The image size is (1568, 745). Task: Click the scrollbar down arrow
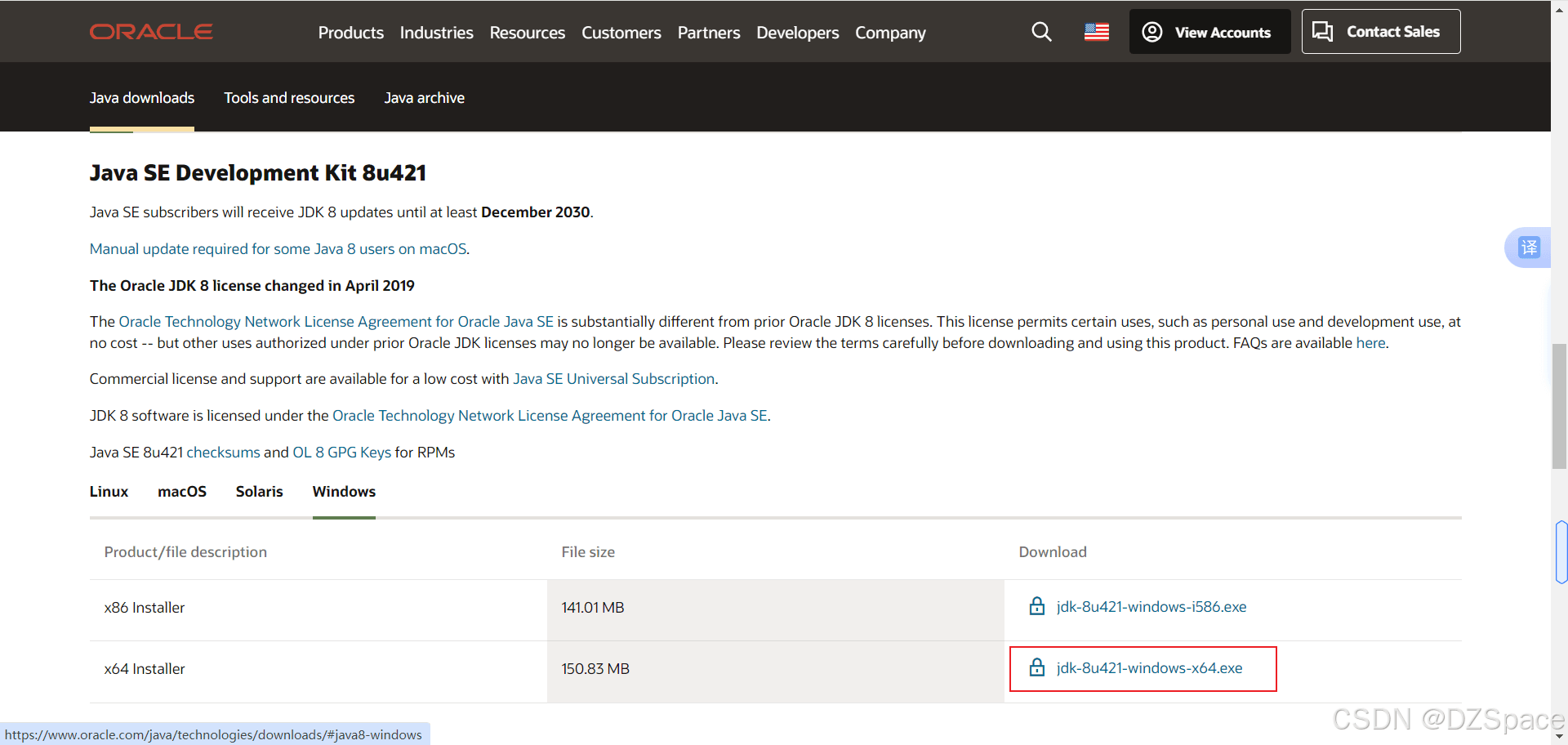click(x=1559, y=737)
